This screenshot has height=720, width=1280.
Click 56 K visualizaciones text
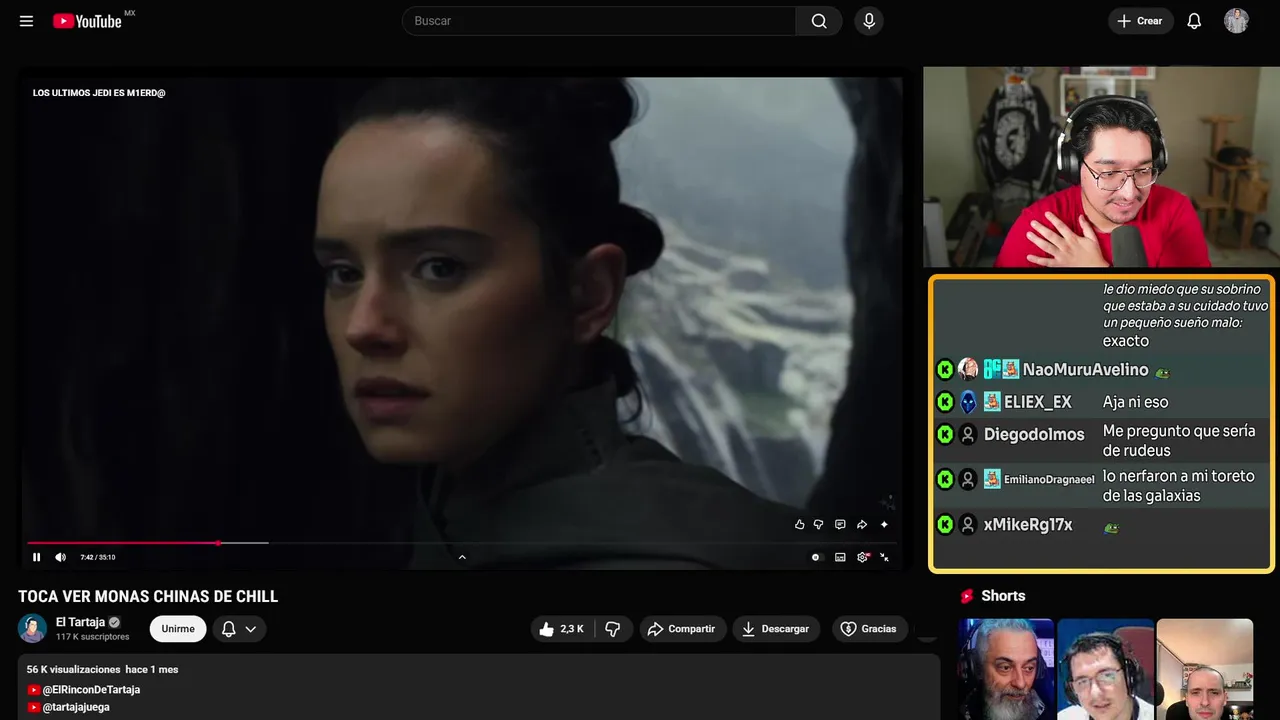click(x=74, y=669)
